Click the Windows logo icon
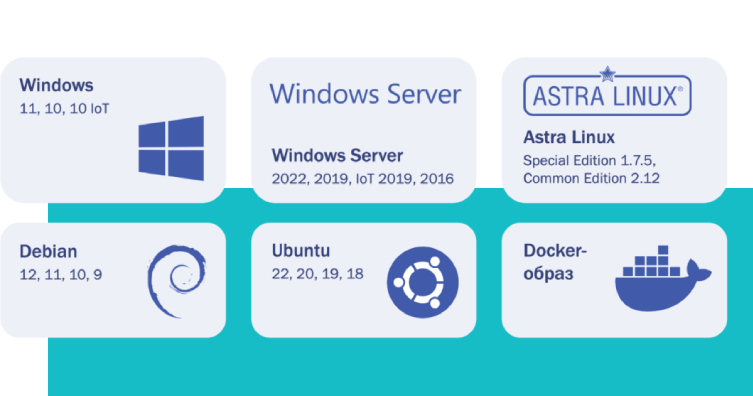 coord(171,148)
